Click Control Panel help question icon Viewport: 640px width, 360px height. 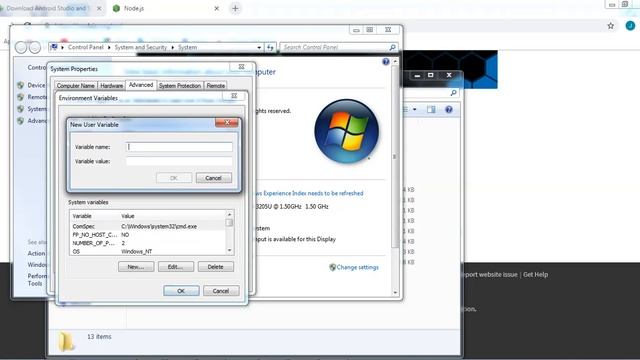click(x=386, y=62)
